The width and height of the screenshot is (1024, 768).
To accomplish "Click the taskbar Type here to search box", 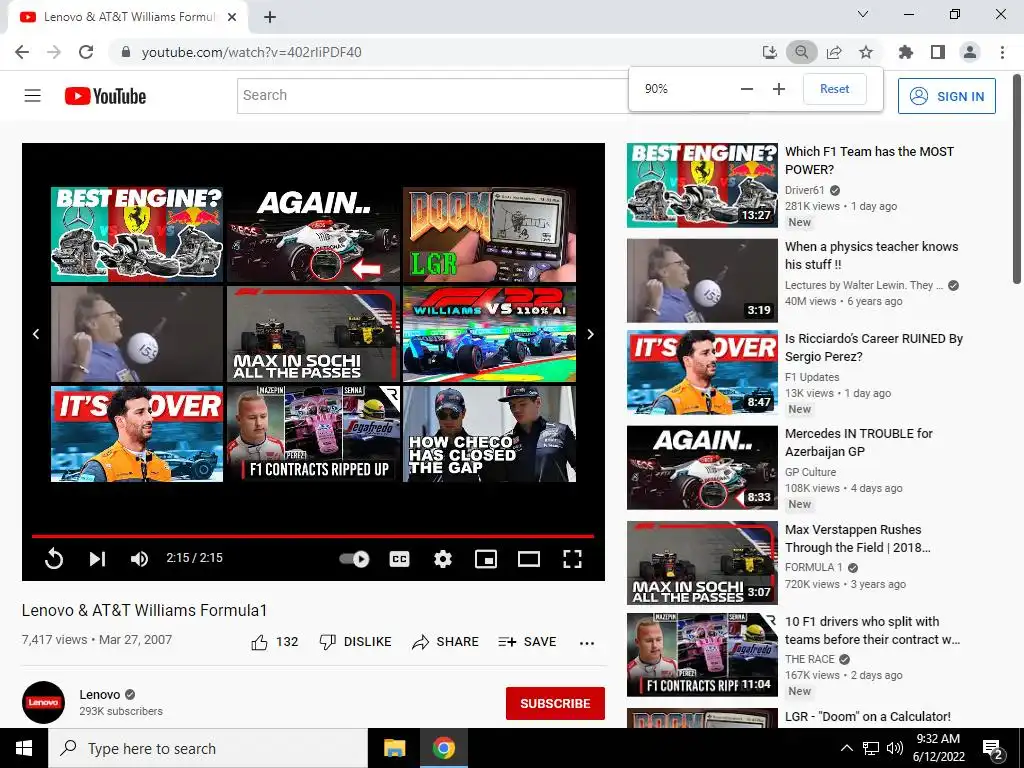I will coord(208,748).
